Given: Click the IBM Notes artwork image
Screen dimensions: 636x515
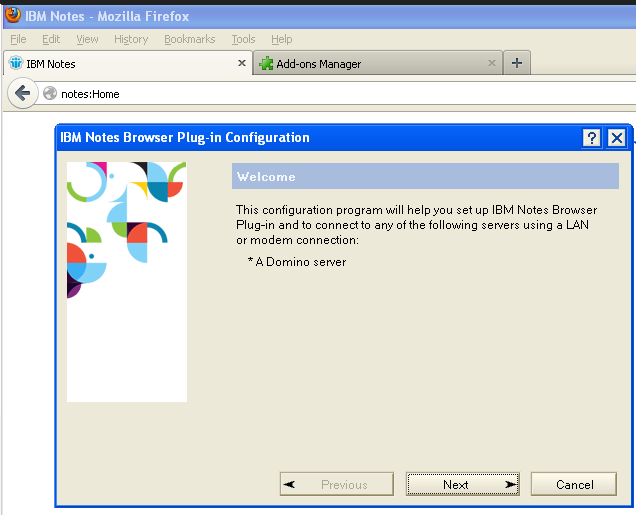Looking at the screenshot, I should [x=127, y=282].
